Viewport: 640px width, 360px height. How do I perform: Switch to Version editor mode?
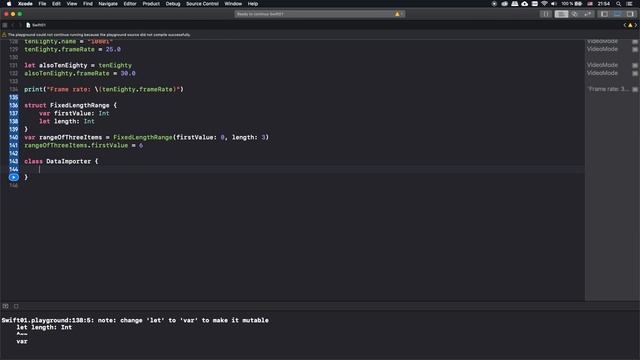pos(587,14)
